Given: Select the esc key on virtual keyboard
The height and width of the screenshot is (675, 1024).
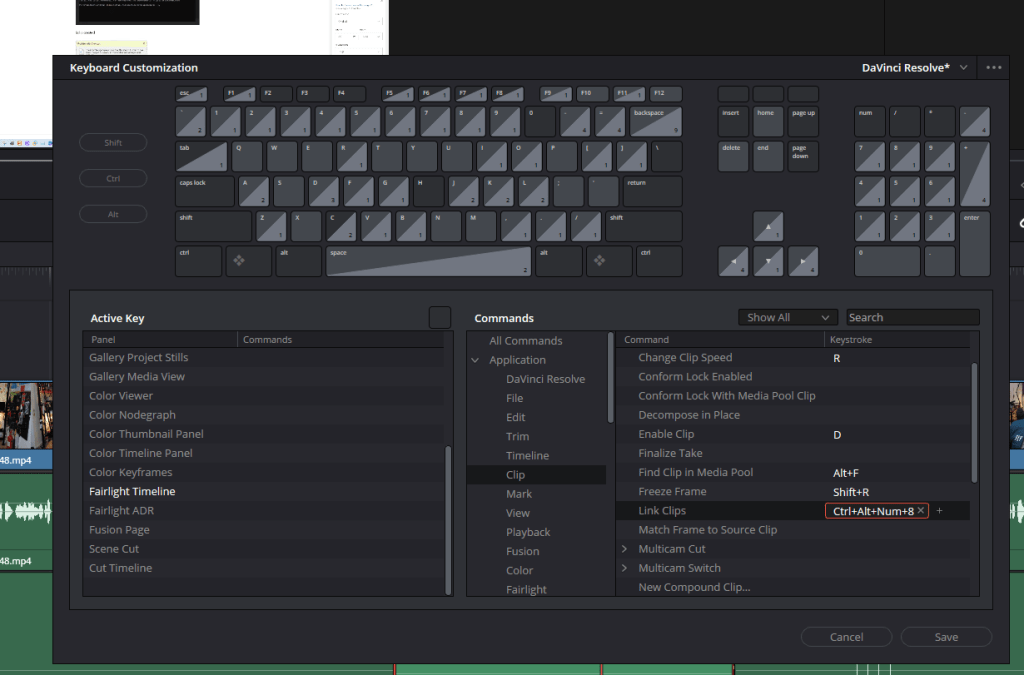Looking at the screenshot, I should click(191, 94).
